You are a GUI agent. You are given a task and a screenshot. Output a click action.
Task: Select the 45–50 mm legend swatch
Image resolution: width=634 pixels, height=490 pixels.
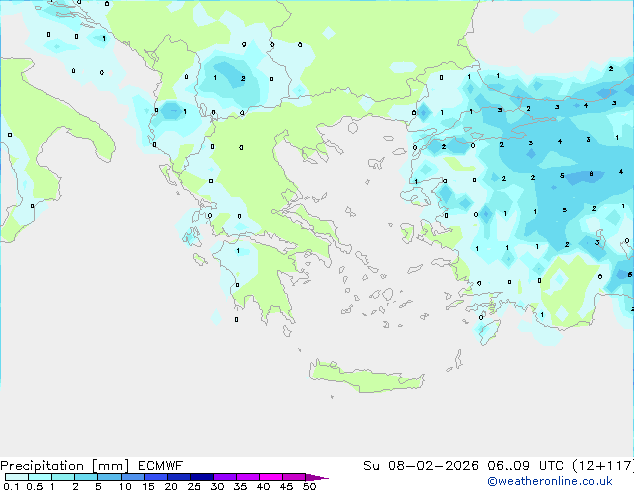pos(294,477)
